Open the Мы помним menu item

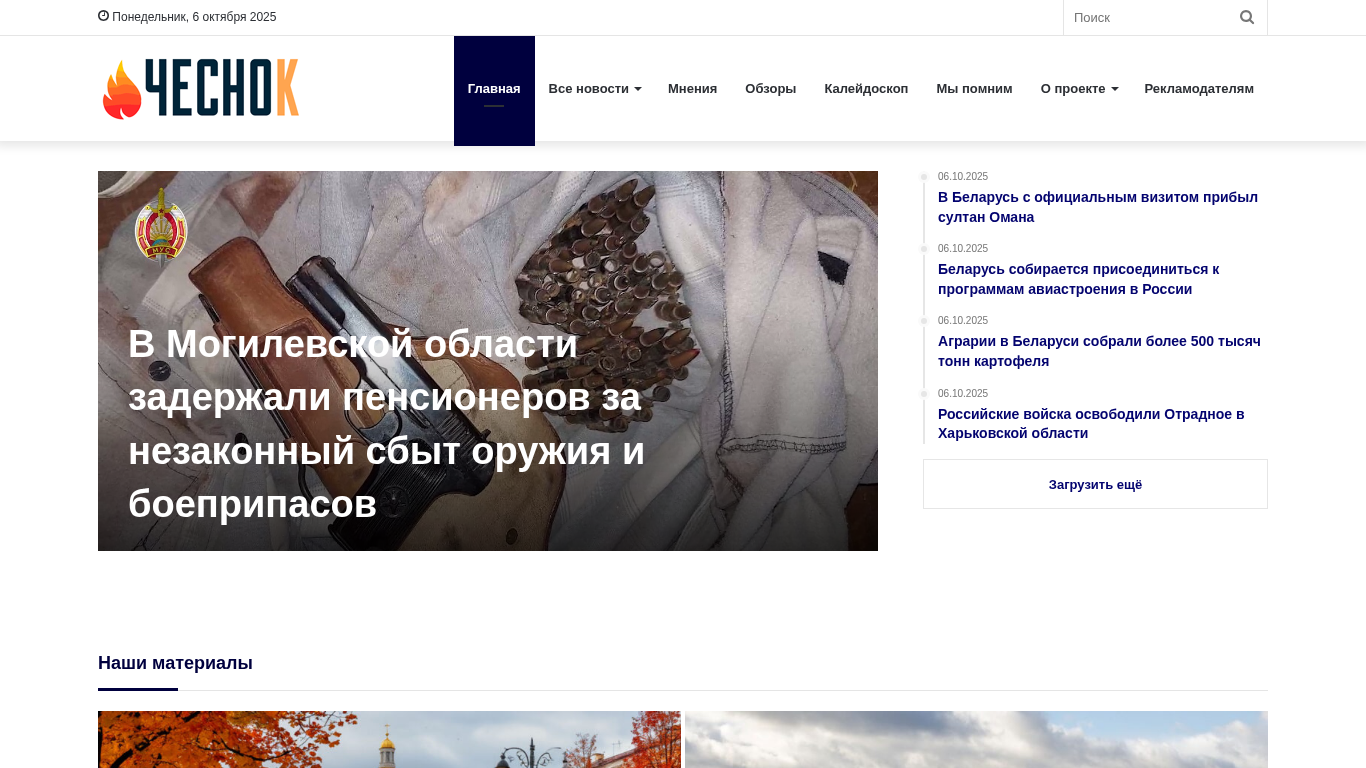click(x=974, y=89)
